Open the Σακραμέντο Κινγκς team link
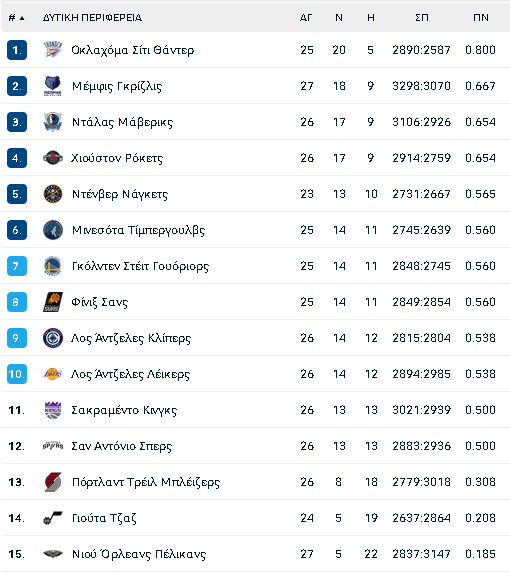This screenshot has width=510, height=573. click(124, 410)
